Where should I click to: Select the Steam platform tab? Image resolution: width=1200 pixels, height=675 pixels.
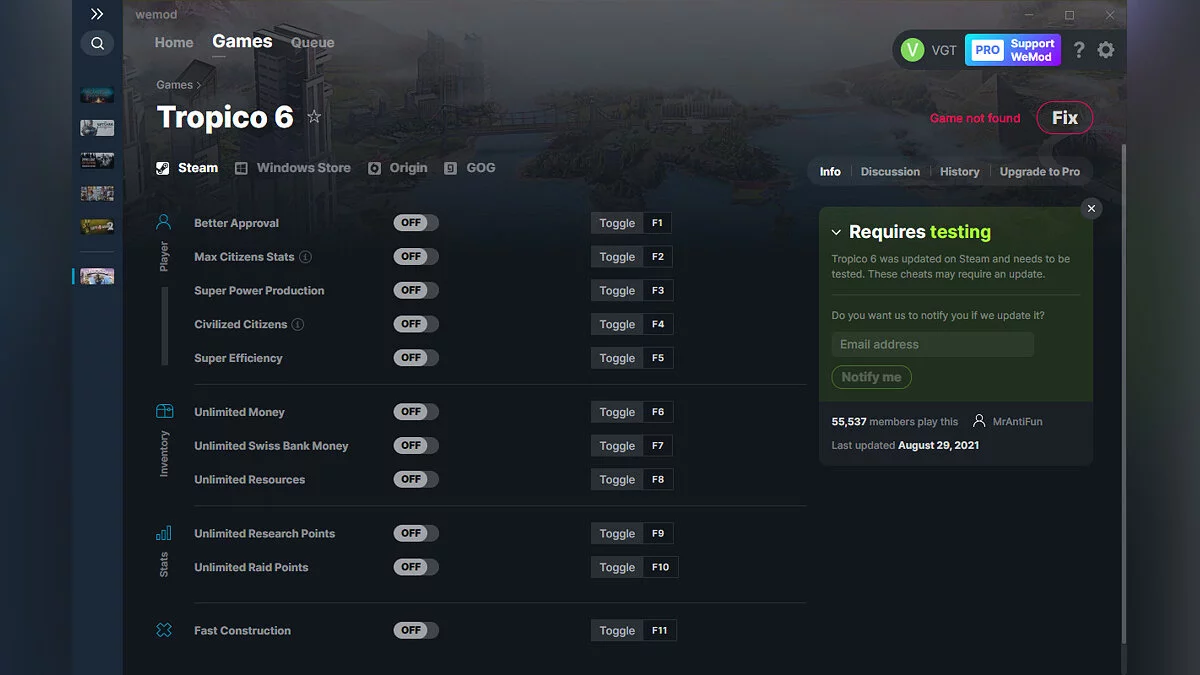pyautogui.click(x=187, y=168)
